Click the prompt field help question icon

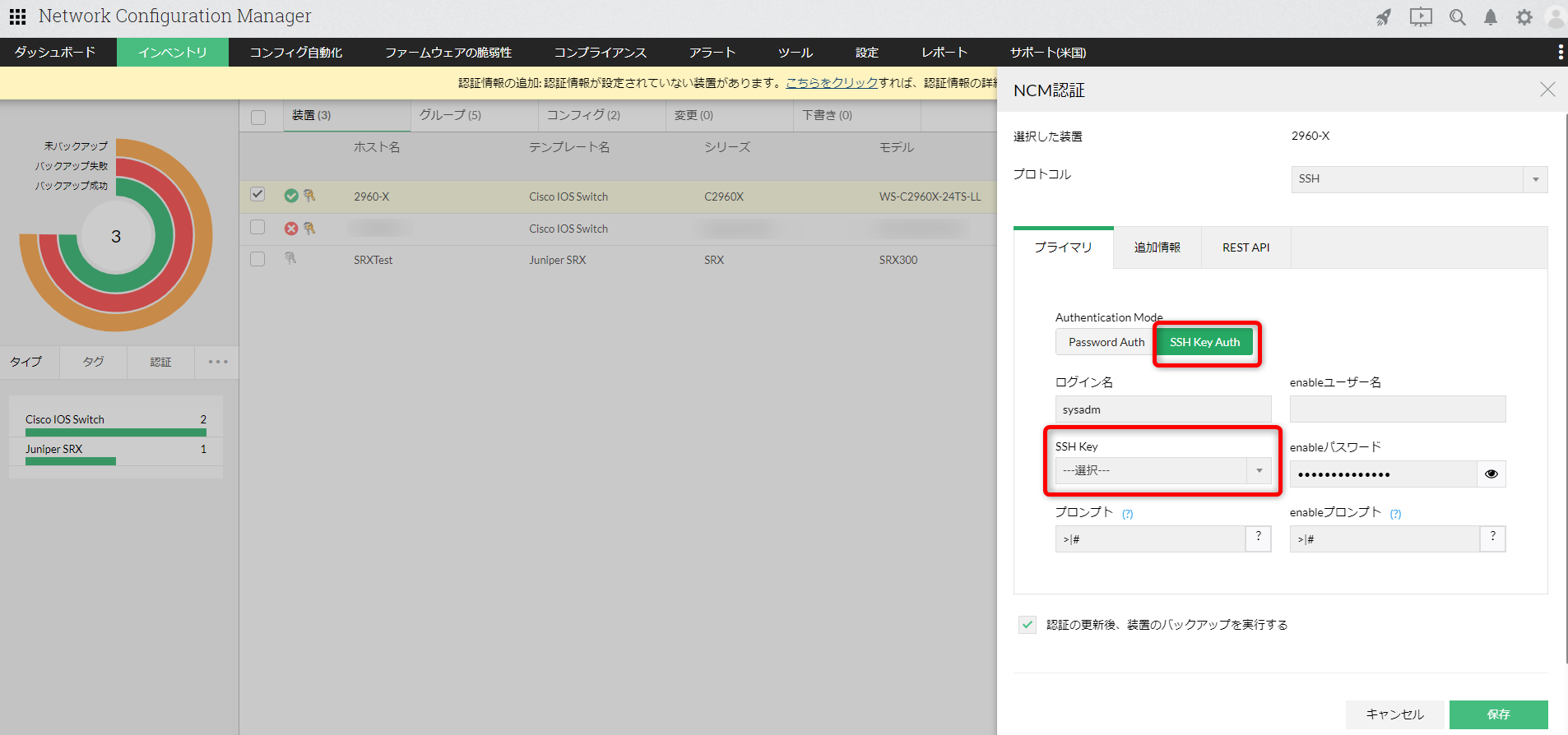coord(1258,538)
